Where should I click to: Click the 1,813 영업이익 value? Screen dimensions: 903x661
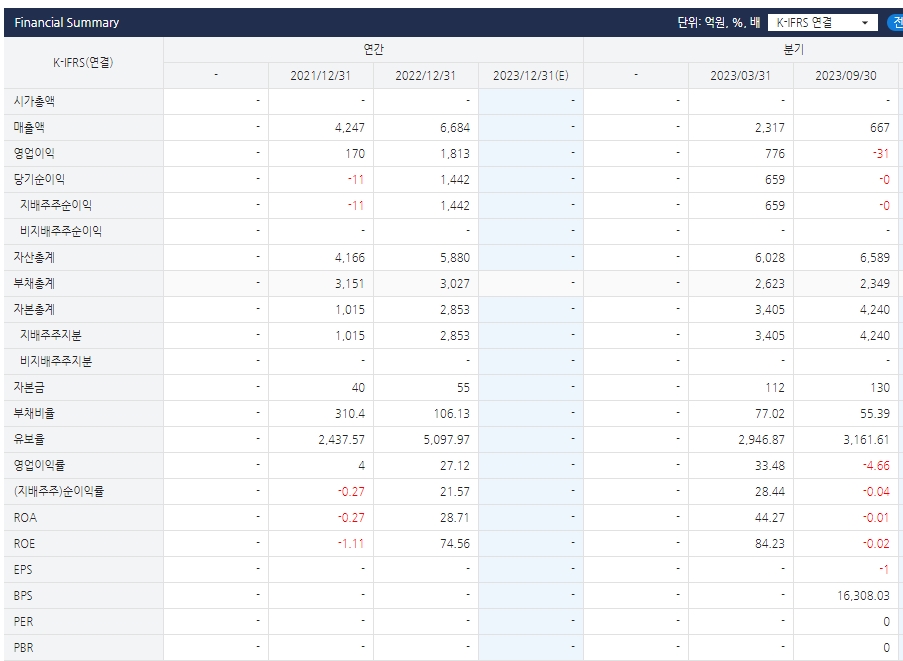pos(455,153)
